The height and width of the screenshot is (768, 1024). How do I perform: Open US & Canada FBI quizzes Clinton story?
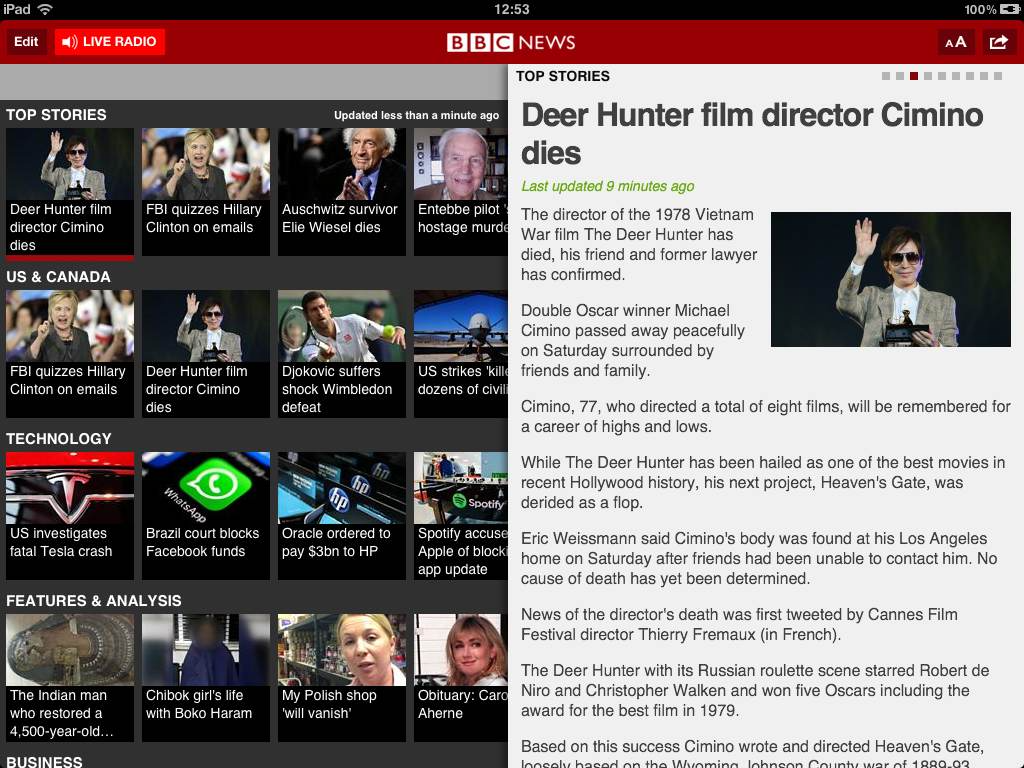[x=70, y=354]
